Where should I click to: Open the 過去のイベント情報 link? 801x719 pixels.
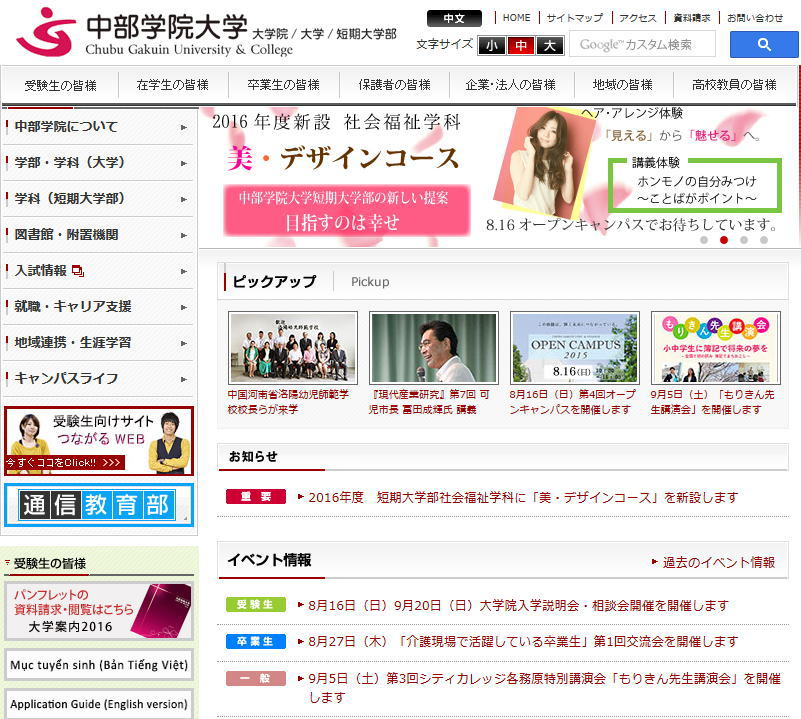click(718, 562)
